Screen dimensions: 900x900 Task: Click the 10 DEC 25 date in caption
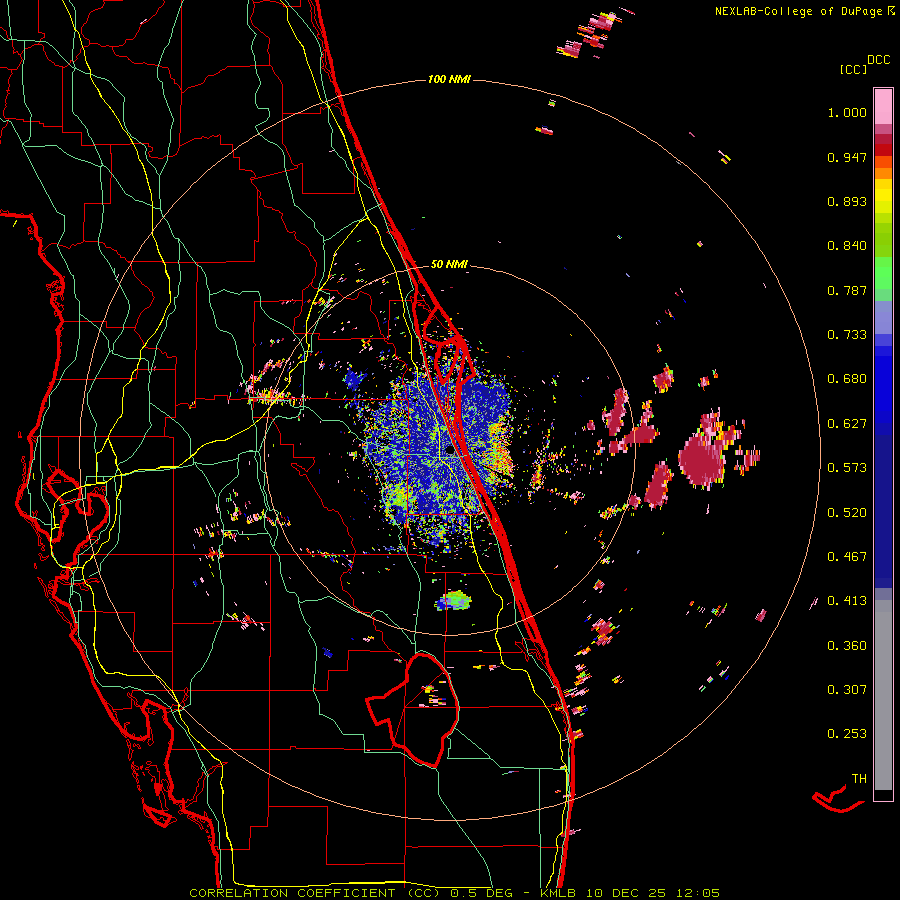coord(626,893)
